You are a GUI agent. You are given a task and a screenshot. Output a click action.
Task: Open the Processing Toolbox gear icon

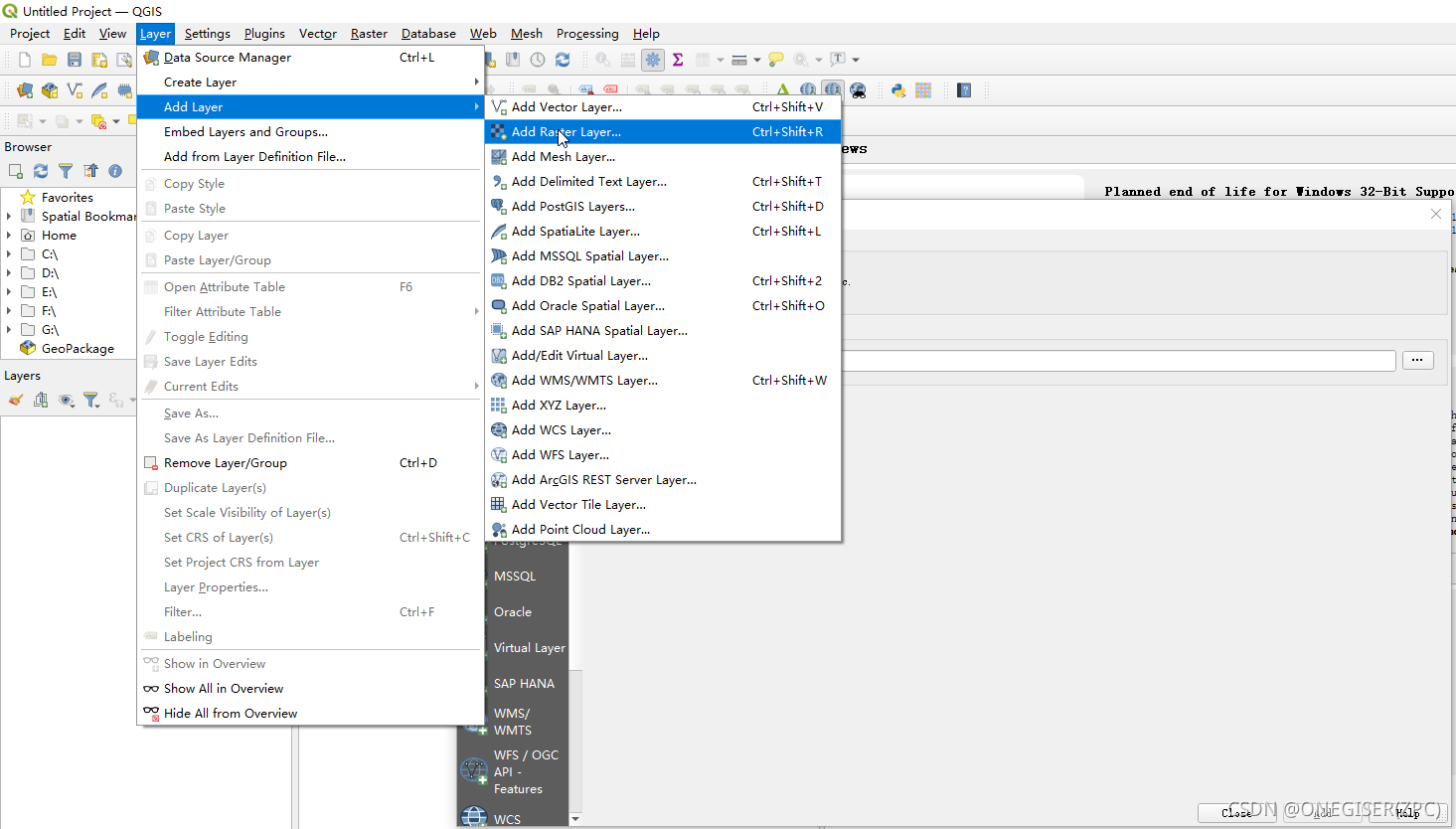pos(653,60)
